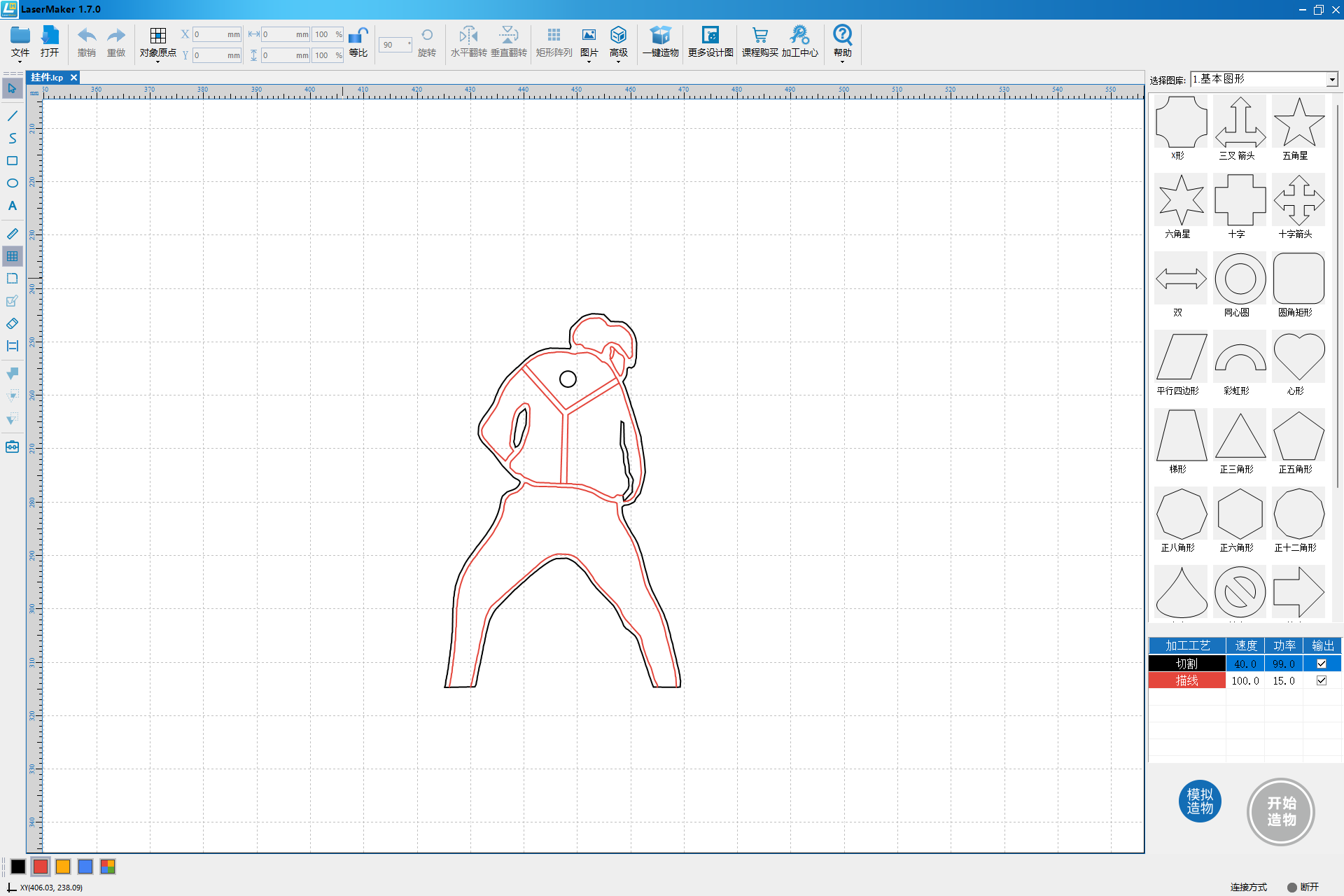The image size is (1344, 896).
Task: Click the 速度 speed column header
Action: point(1245,645)
